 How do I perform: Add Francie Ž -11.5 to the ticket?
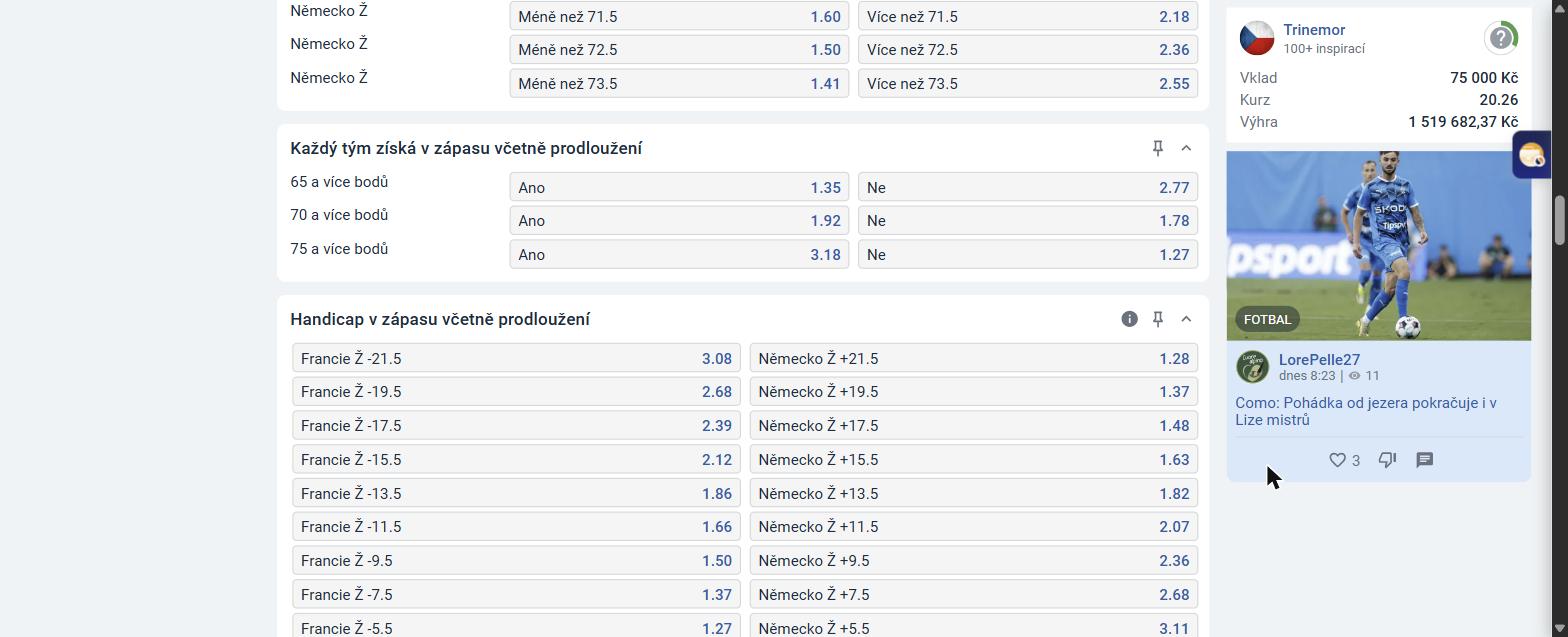pos(516,527)
